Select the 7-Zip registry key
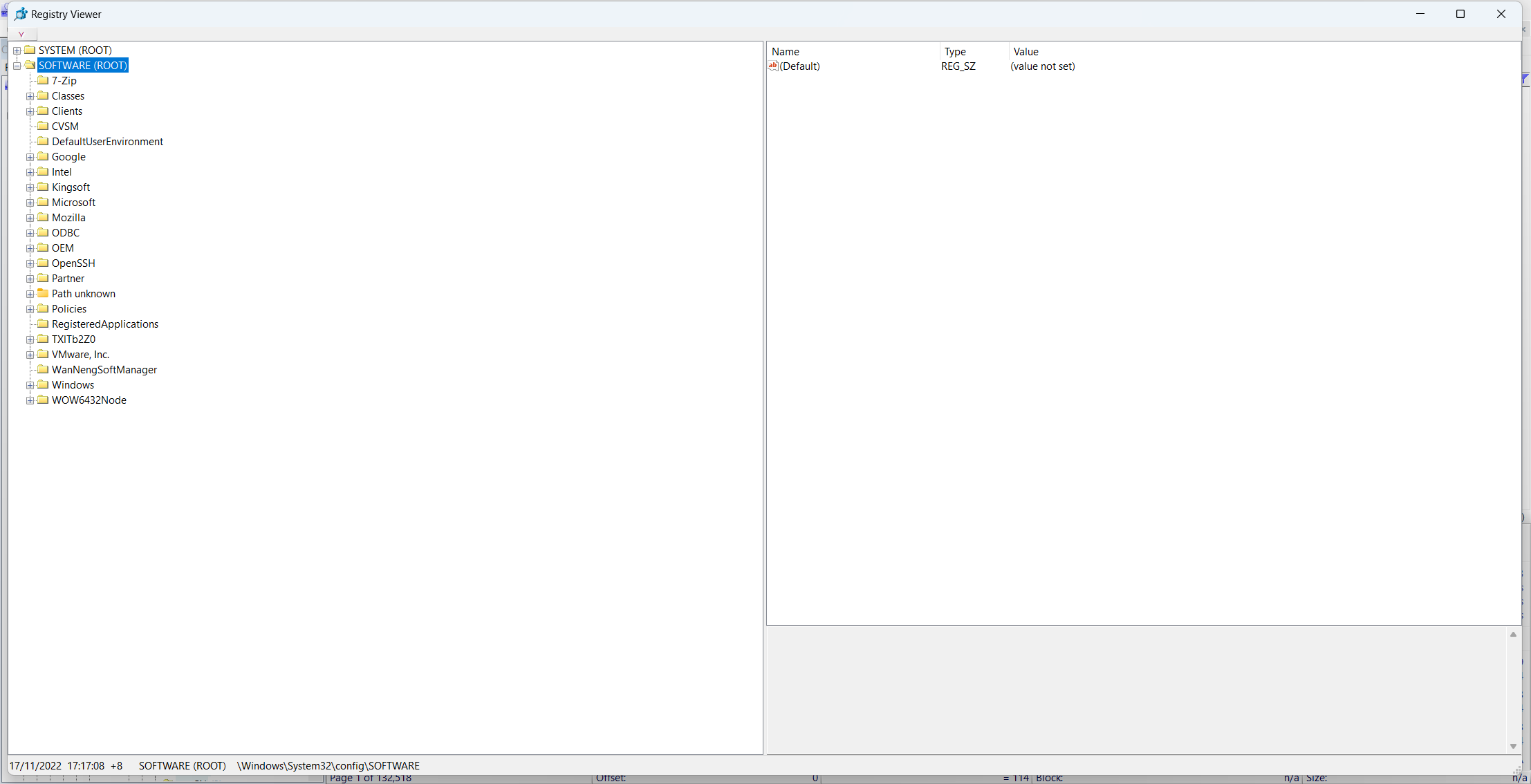 click(x=63, y=80)
